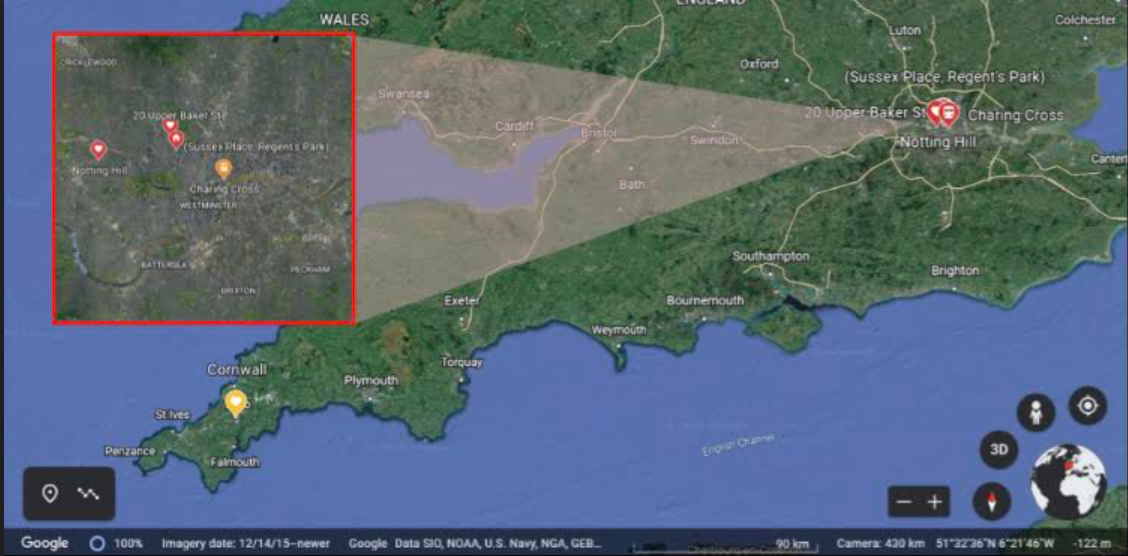
Task: Click the orange Charing Cross pin in inset
Action: 224,168
